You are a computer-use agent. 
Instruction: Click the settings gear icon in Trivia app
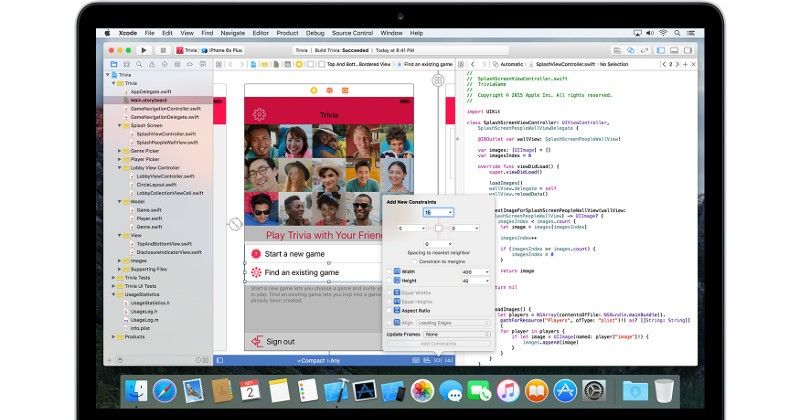coord(260,115)
